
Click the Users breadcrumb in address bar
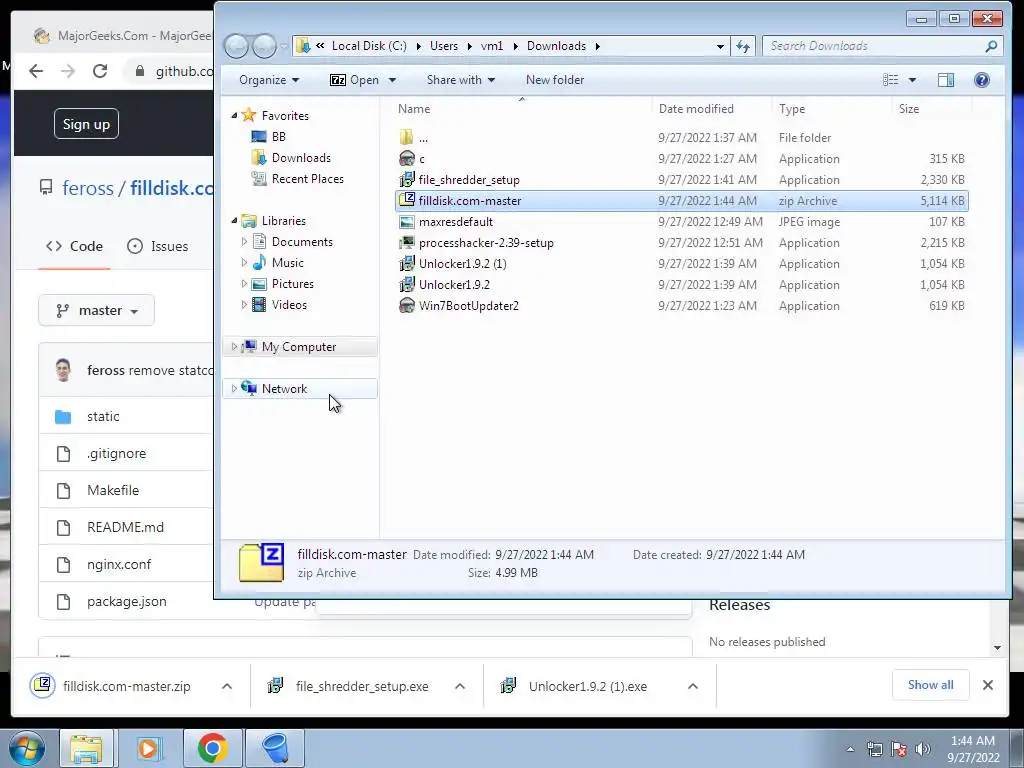coord(443,46)
